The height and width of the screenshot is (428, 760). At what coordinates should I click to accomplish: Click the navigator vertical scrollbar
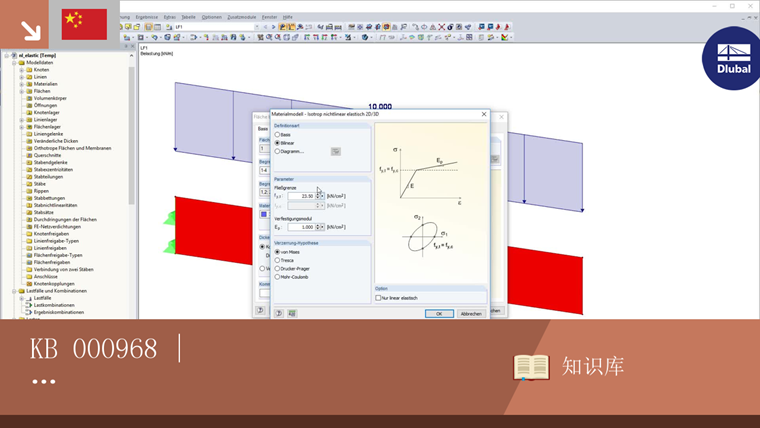point(131,136)
